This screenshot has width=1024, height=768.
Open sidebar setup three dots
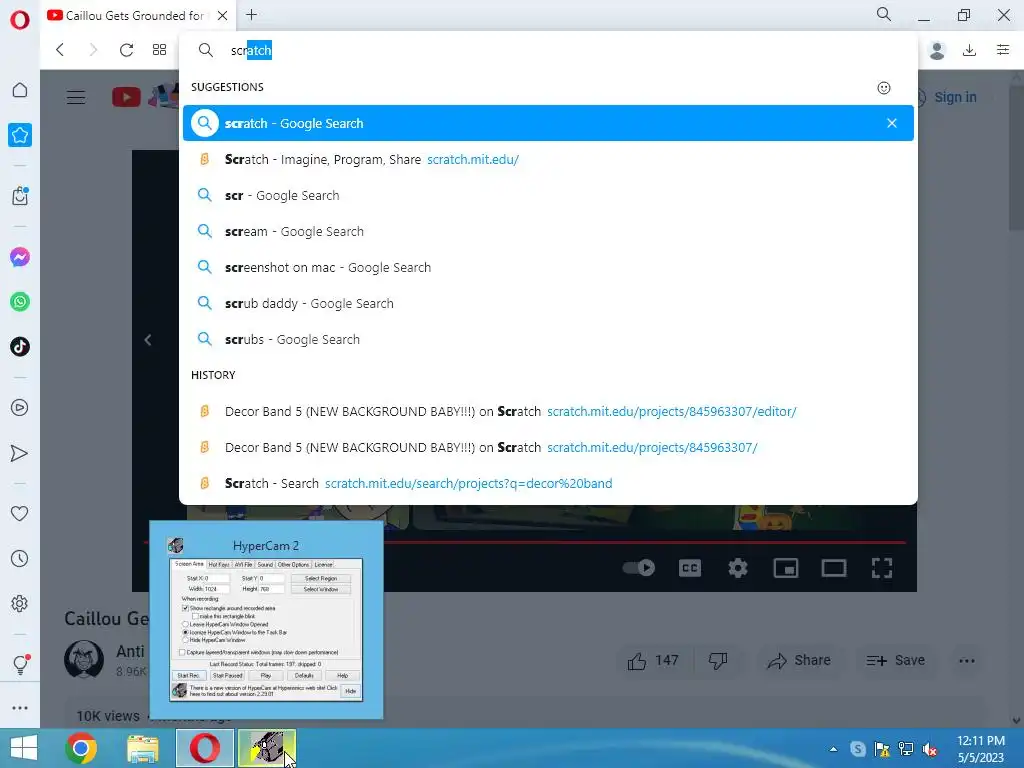[x=20, y=708]
